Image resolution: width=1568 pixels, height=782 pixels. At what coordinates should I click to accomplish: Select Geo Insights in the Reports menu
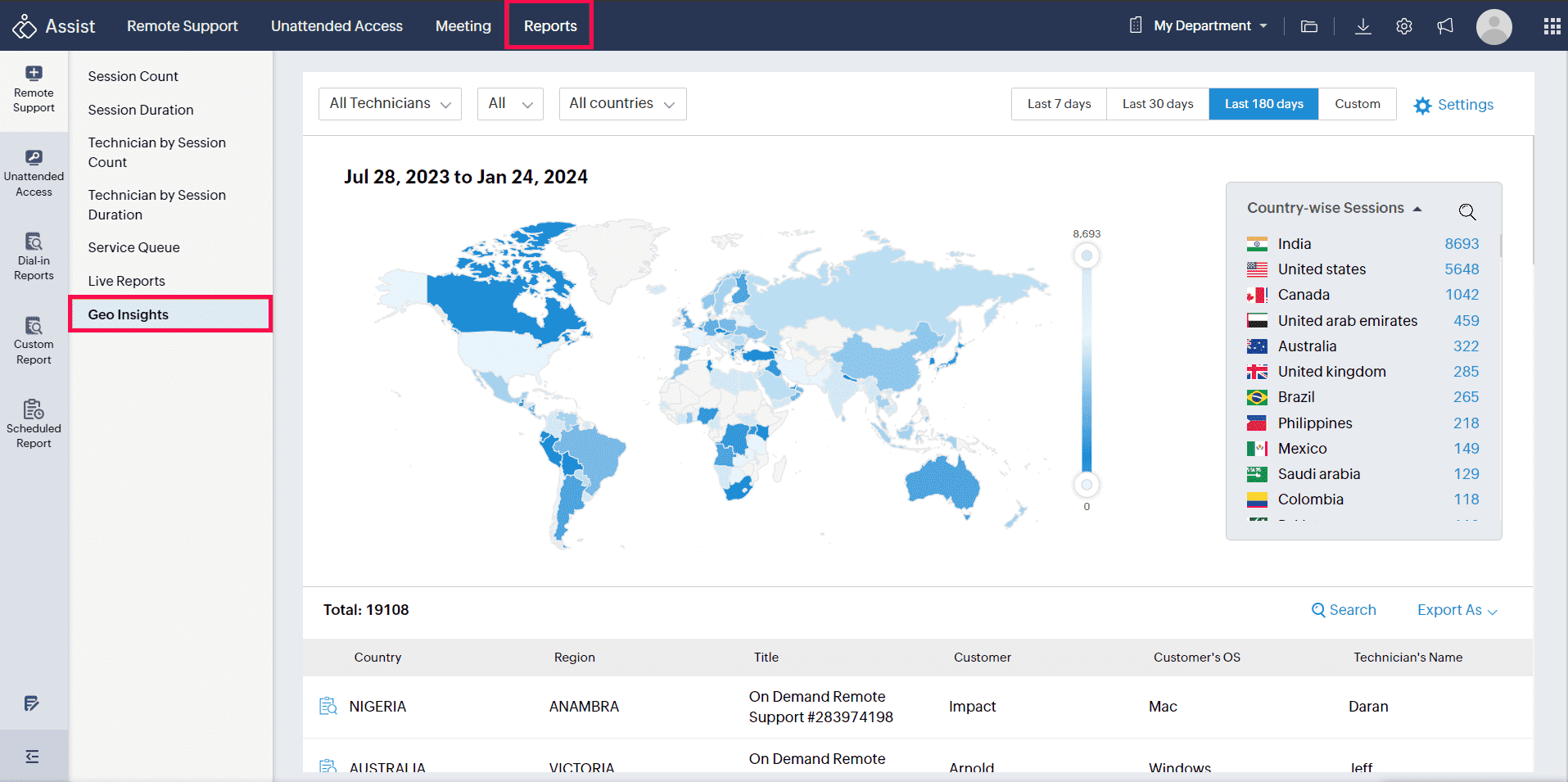(128, 314)
